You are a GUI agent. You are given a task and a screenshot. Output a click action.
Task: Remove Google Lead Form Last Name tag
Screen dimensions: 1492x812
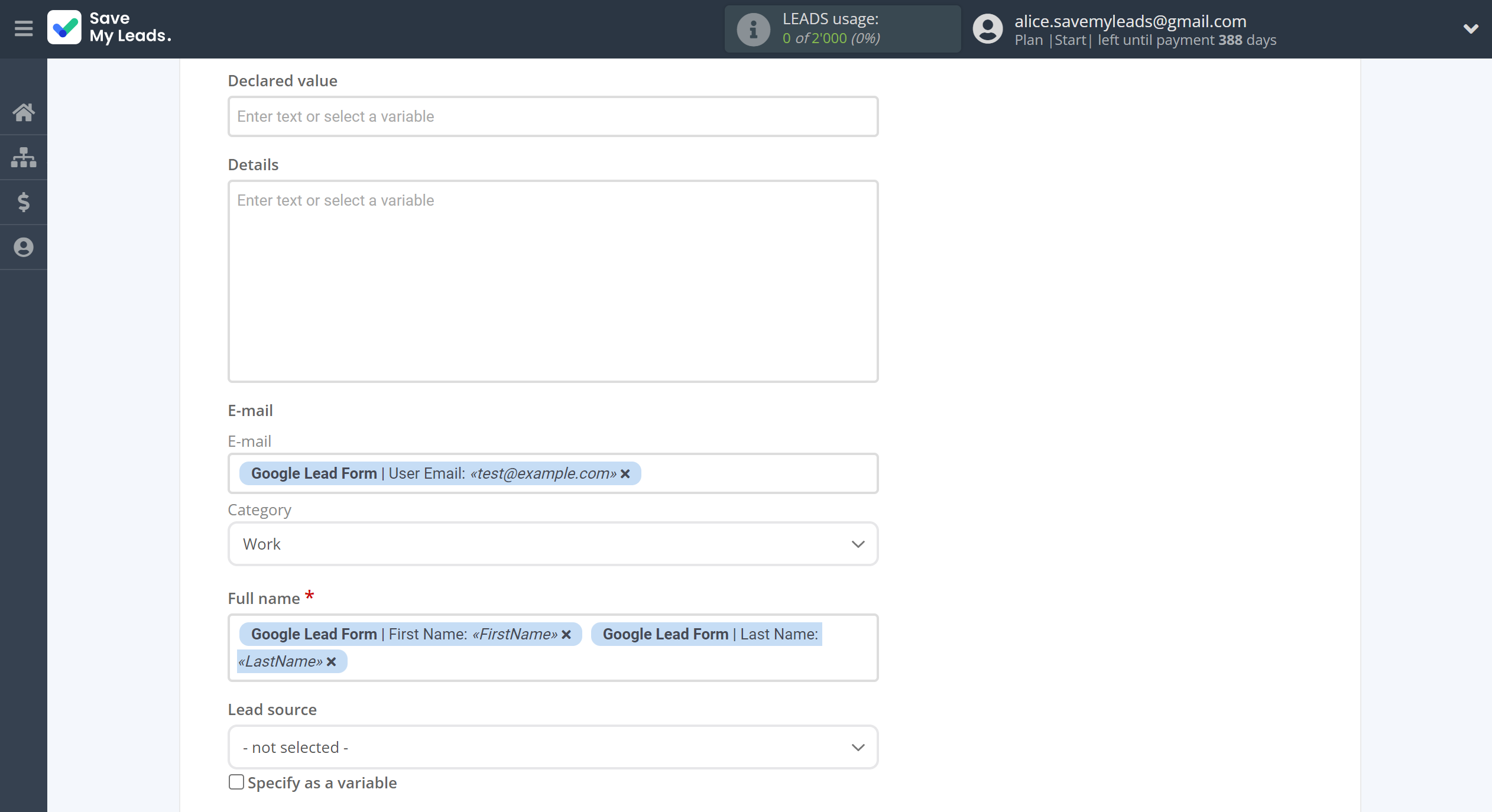(x=333, y=661)
